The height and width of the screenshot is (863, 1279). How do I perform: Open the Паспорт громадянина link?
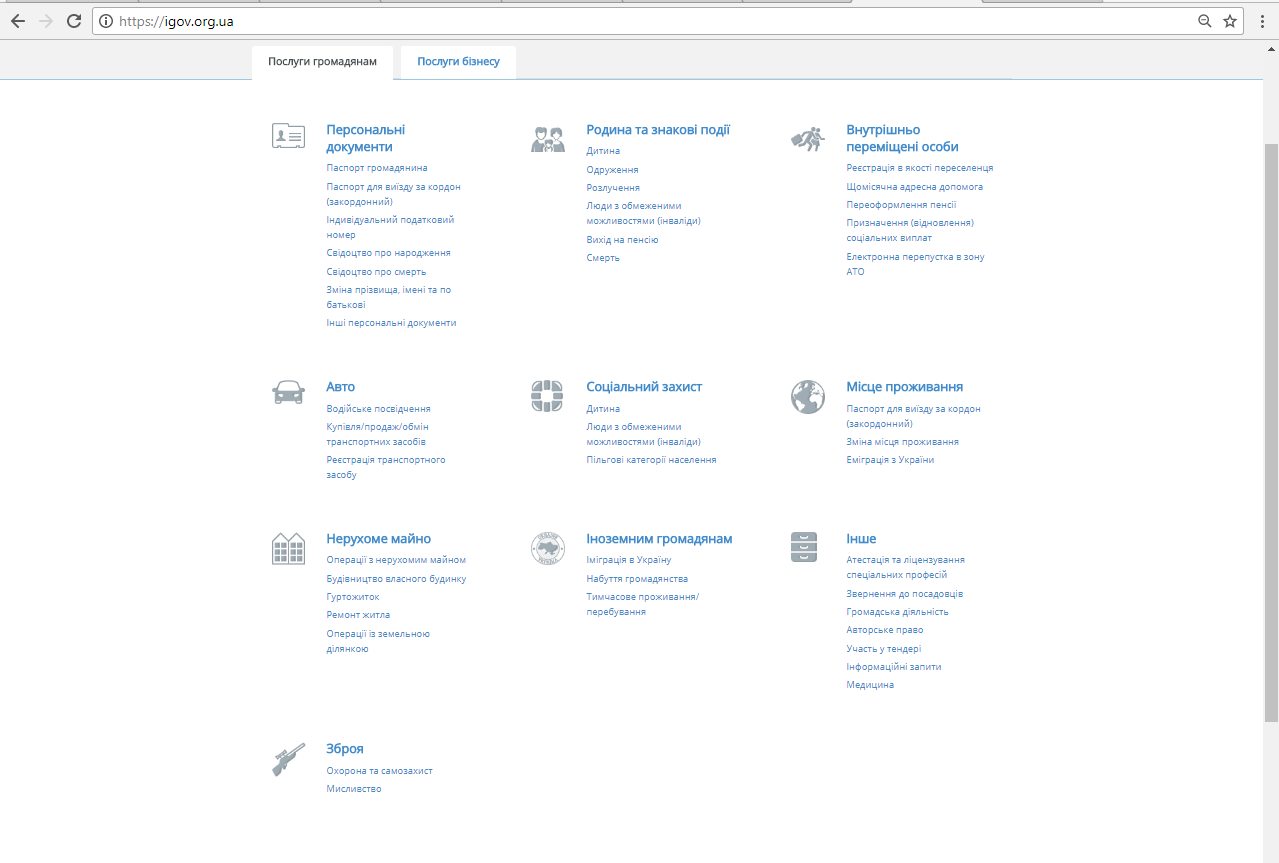pos(377,168)
